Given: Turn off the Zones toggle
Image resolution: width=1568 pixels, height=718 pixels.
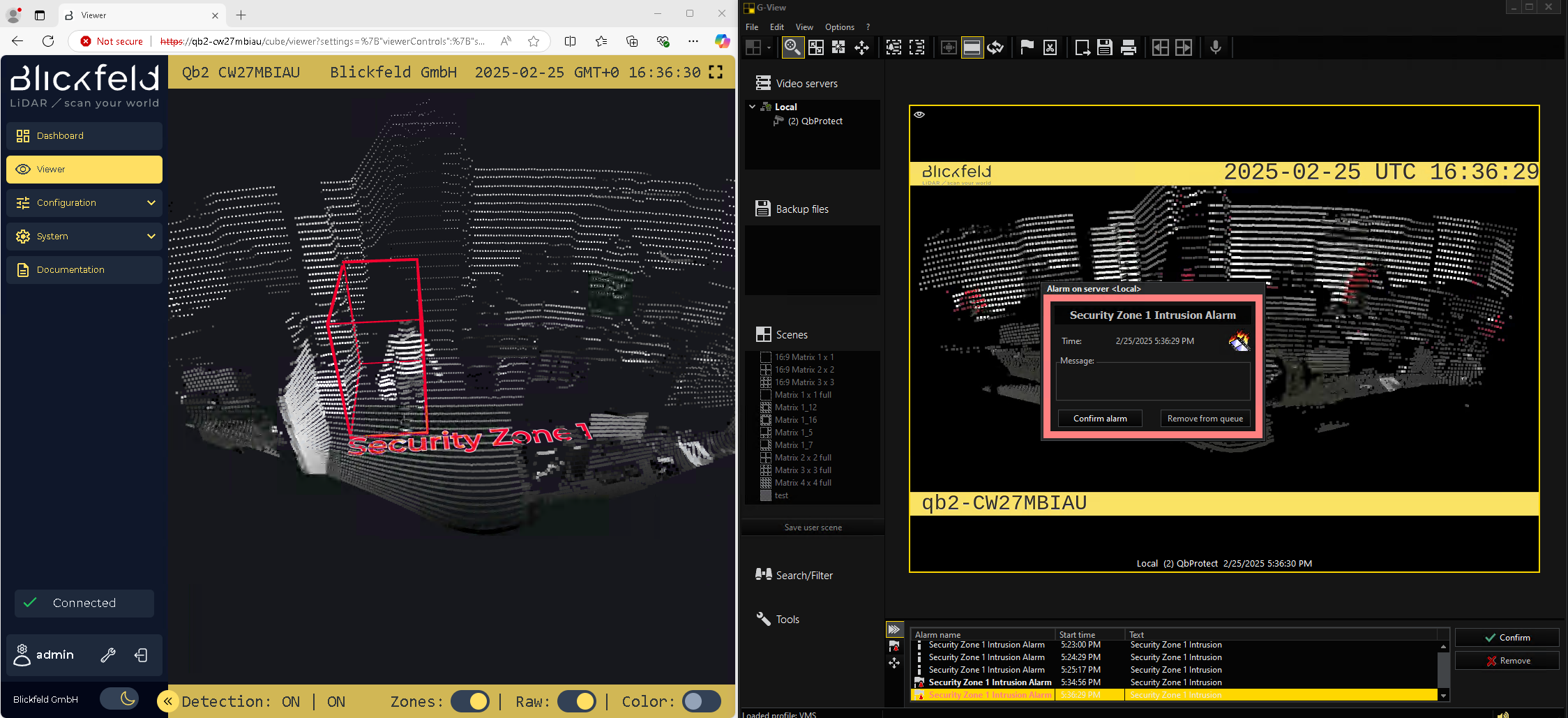Looking at the screenshot, I should (469, 701).
